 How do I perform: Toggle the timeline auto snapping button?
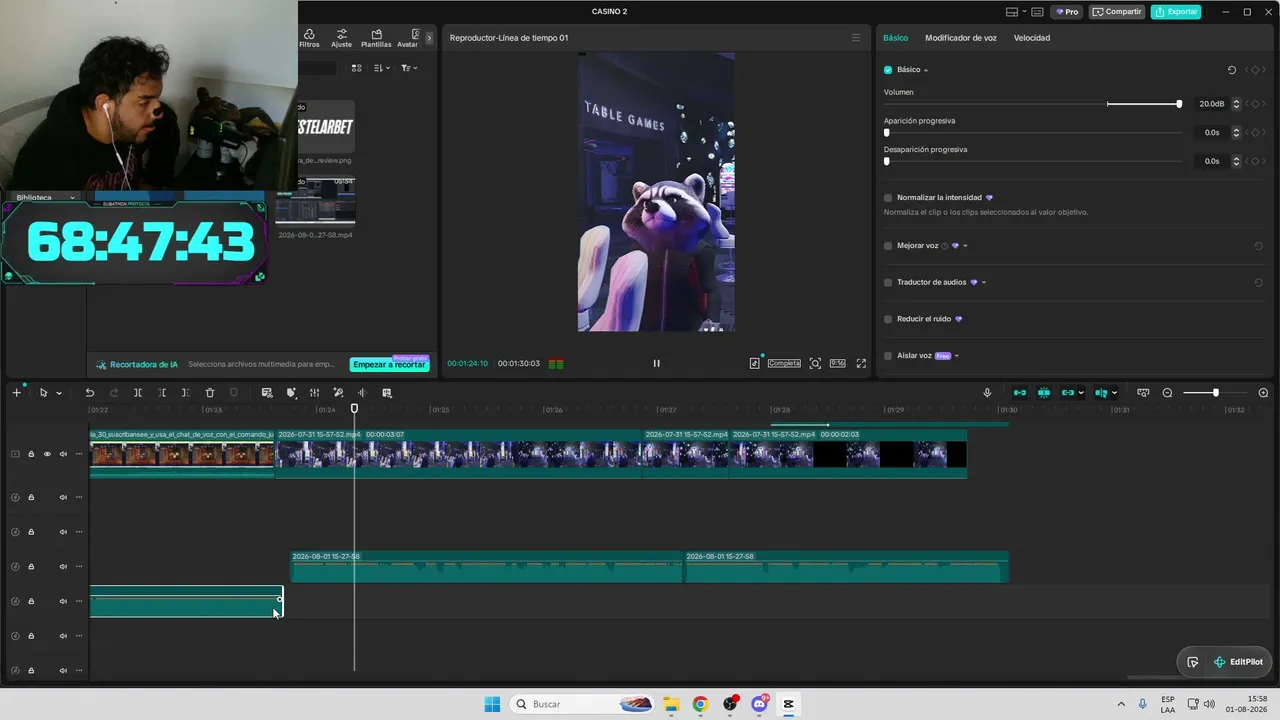[x=1044, y=393]
